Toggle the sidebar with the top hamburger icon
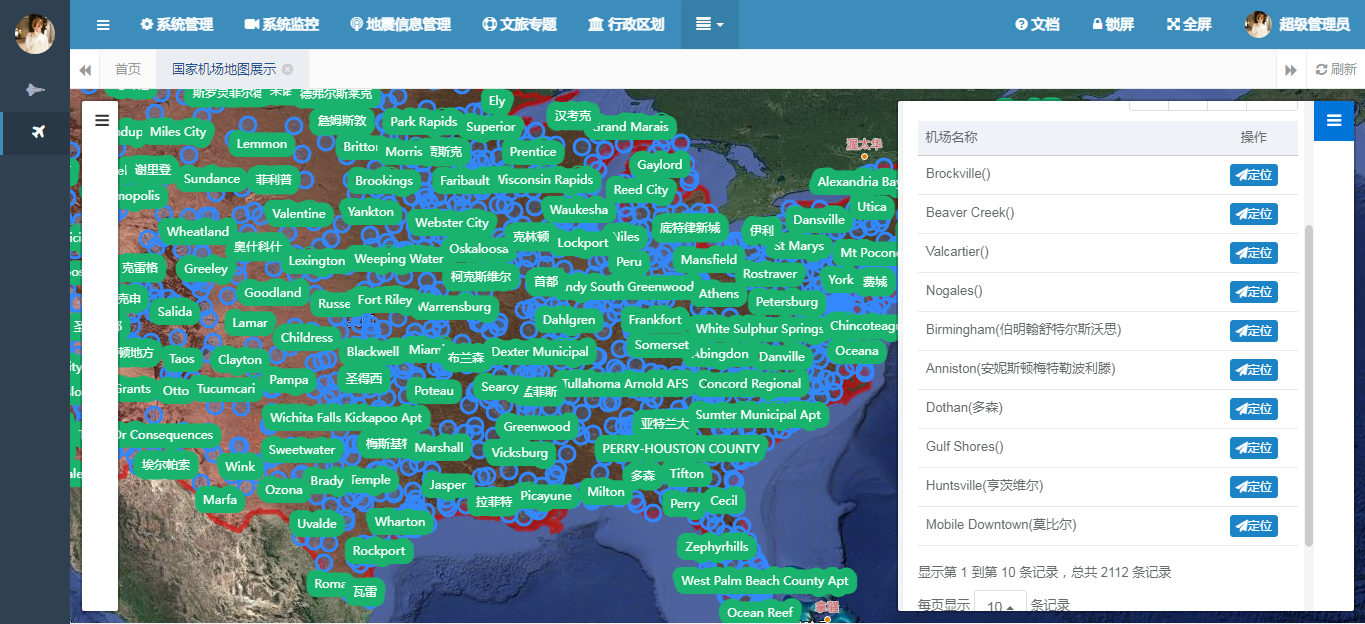The image size is (1365, 624). pyautogui.click(x=103, y=24)
